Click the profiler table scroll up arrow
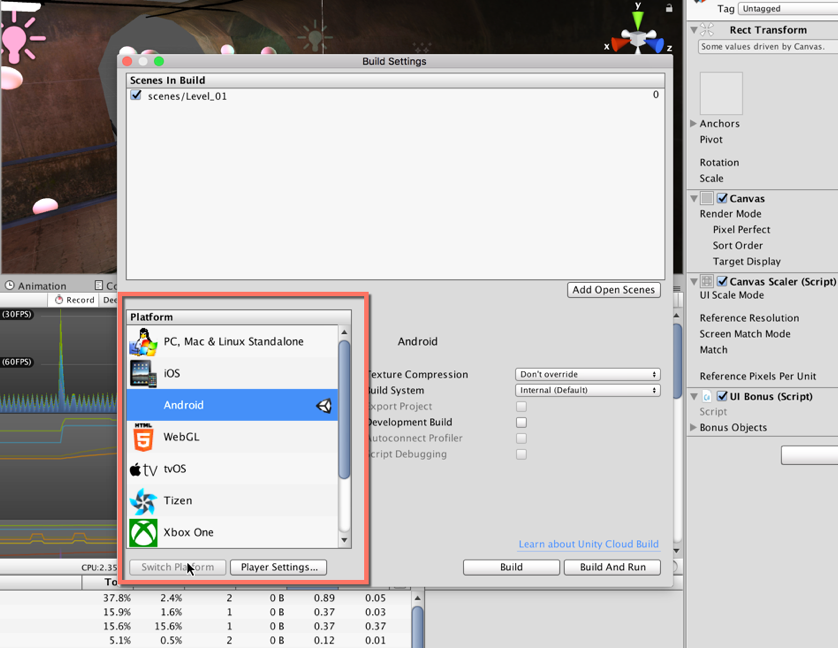Viewport: 838px width, 648px height. (x=418, y=598)
